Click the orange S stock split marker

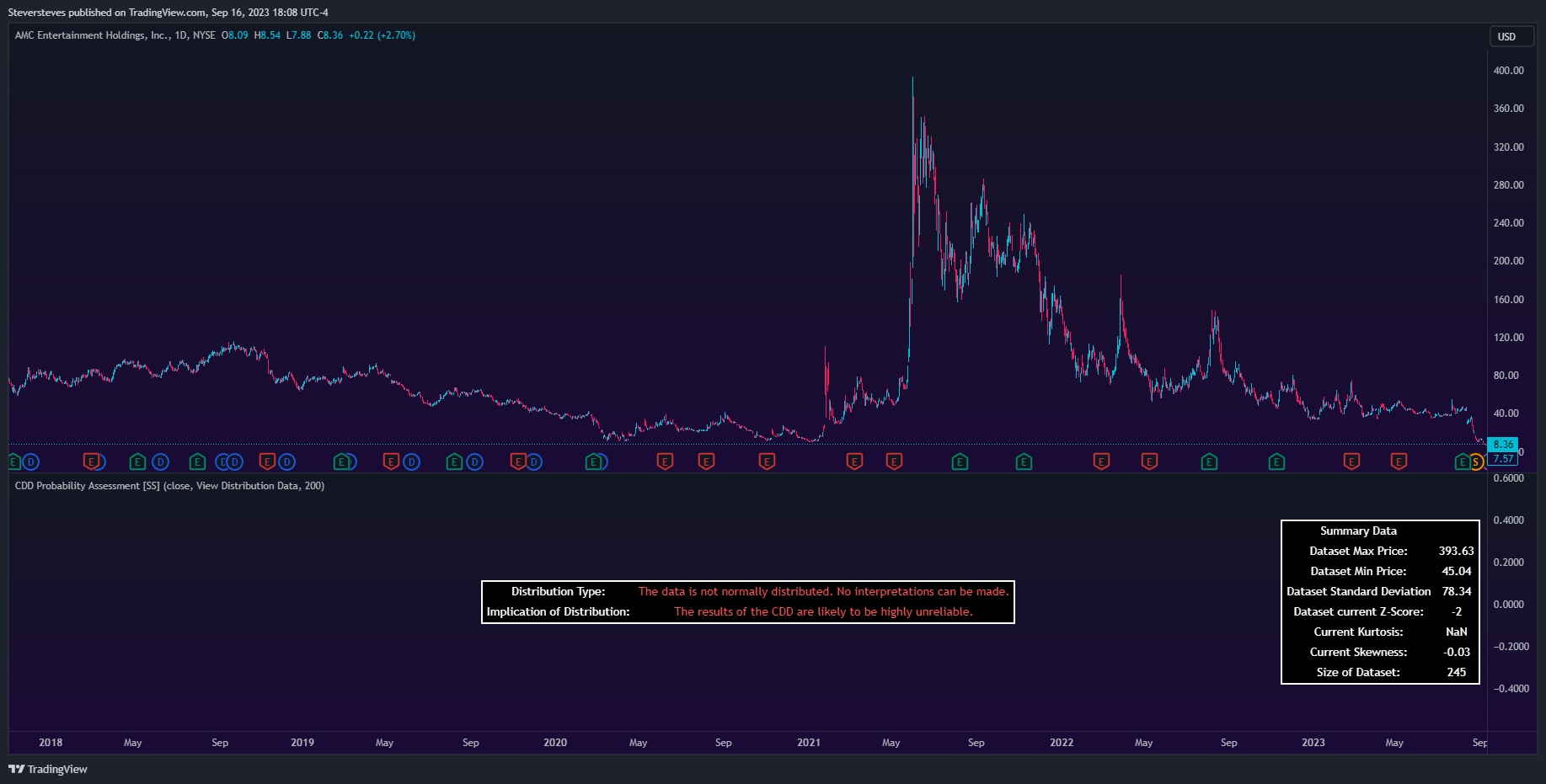click(1476, 462)
